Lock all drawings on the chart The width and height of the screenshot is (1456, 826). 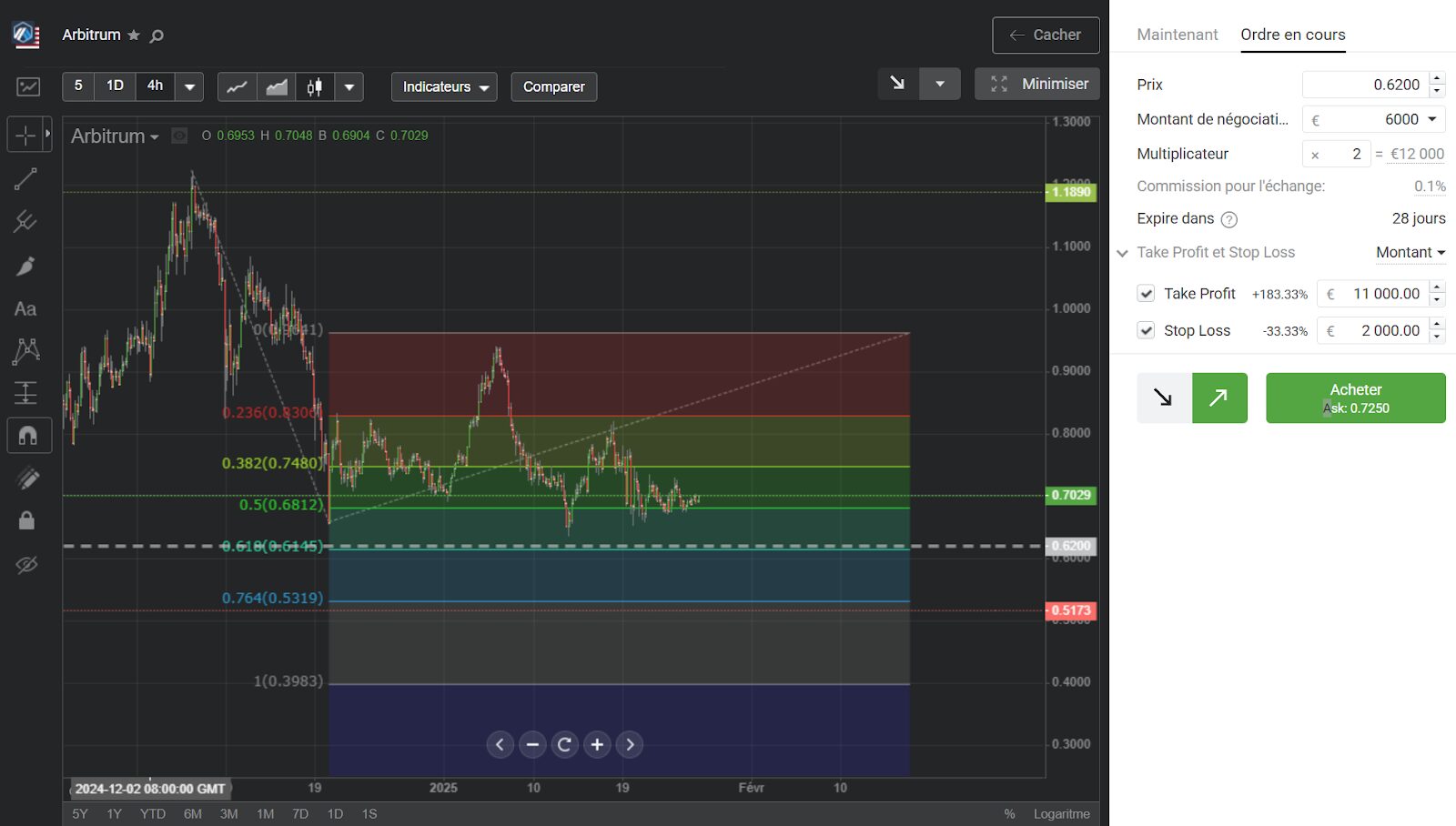point(26,519)
